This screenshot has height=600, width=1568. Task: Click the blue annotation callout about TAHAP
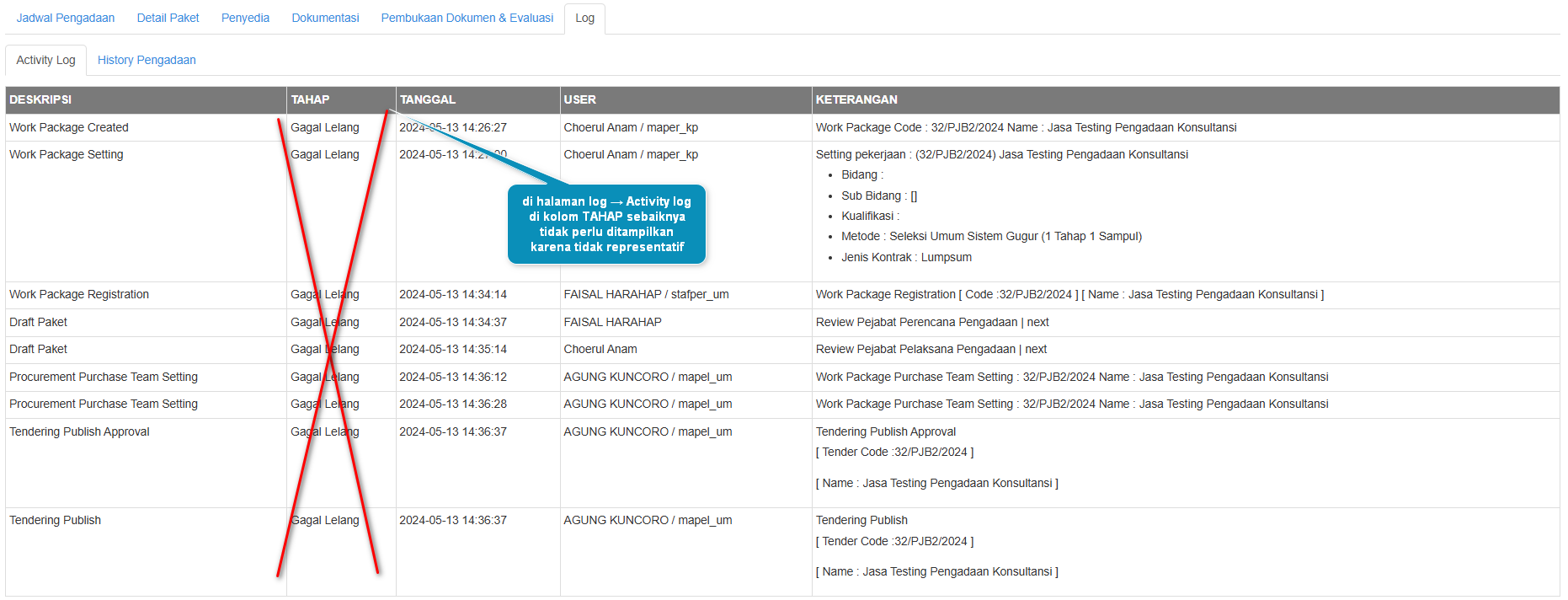coord(606,224)
